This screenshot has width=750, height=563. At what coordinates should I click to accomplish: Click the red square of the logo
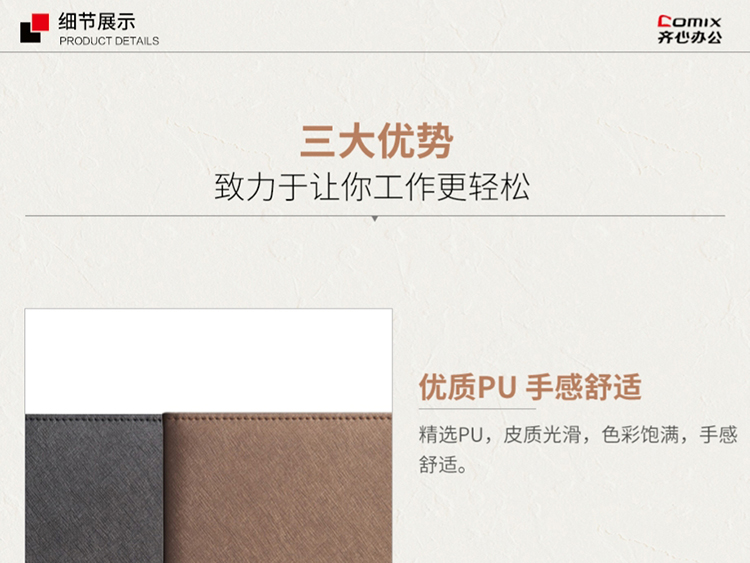pos(40,22)
